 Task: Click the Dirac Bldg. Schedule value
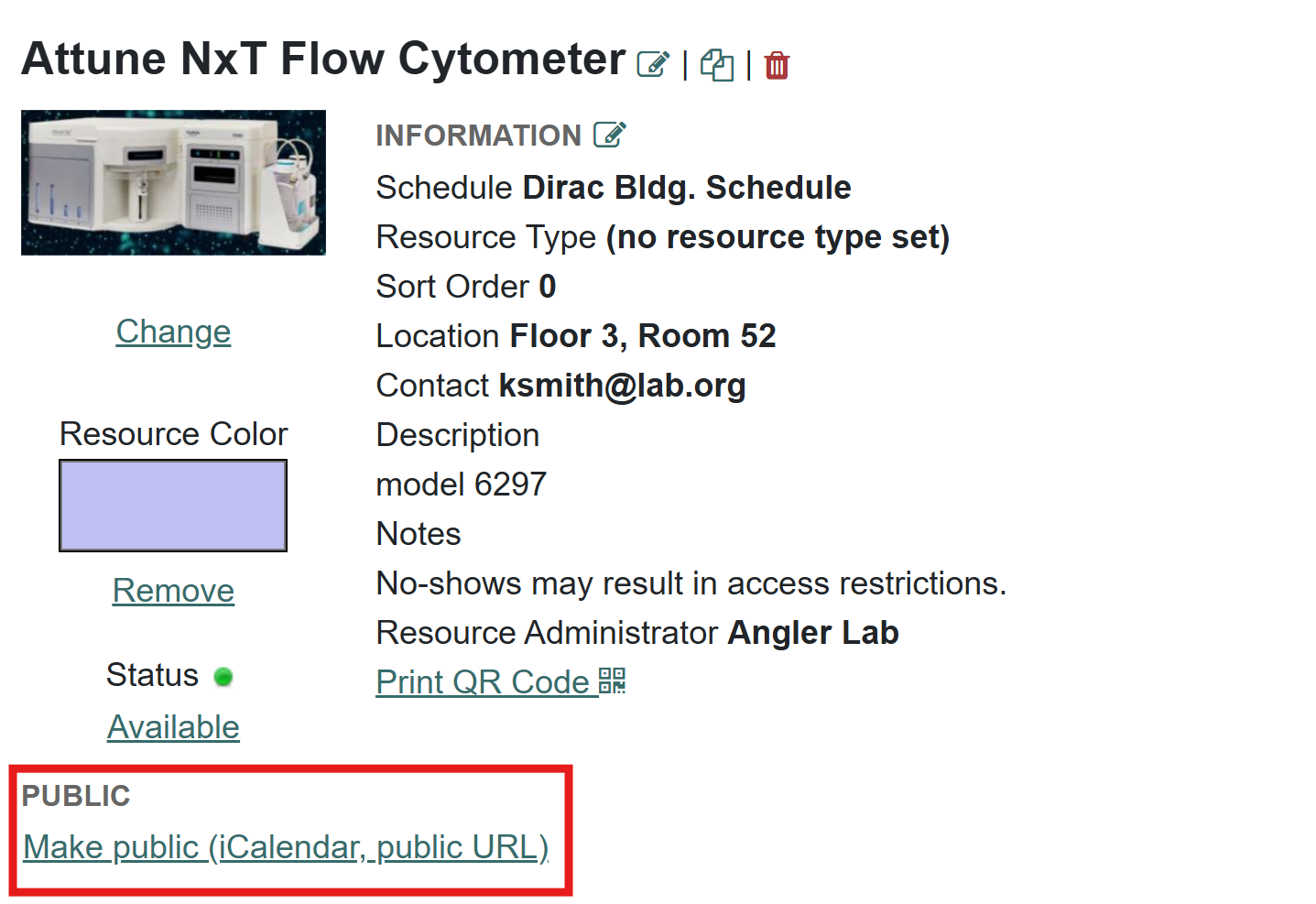(687, 188)
